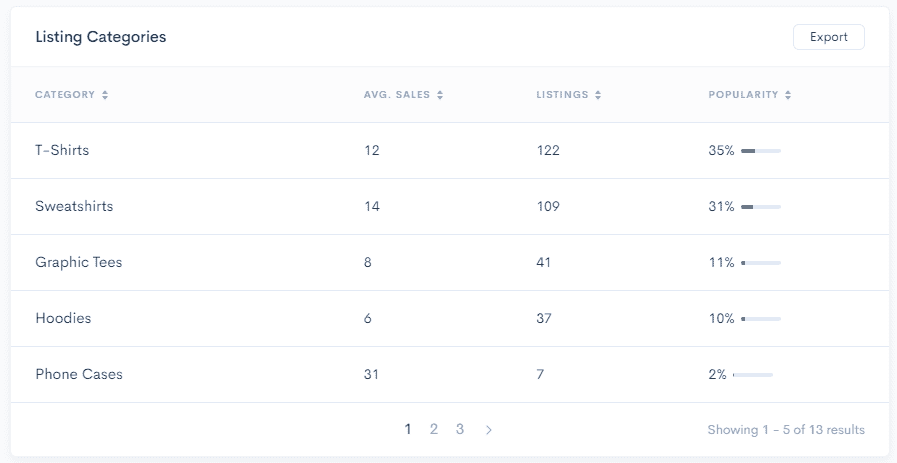Screen dimensions: 897x463
Task: Sort by Category column arrows
Action: pos(105,96)
